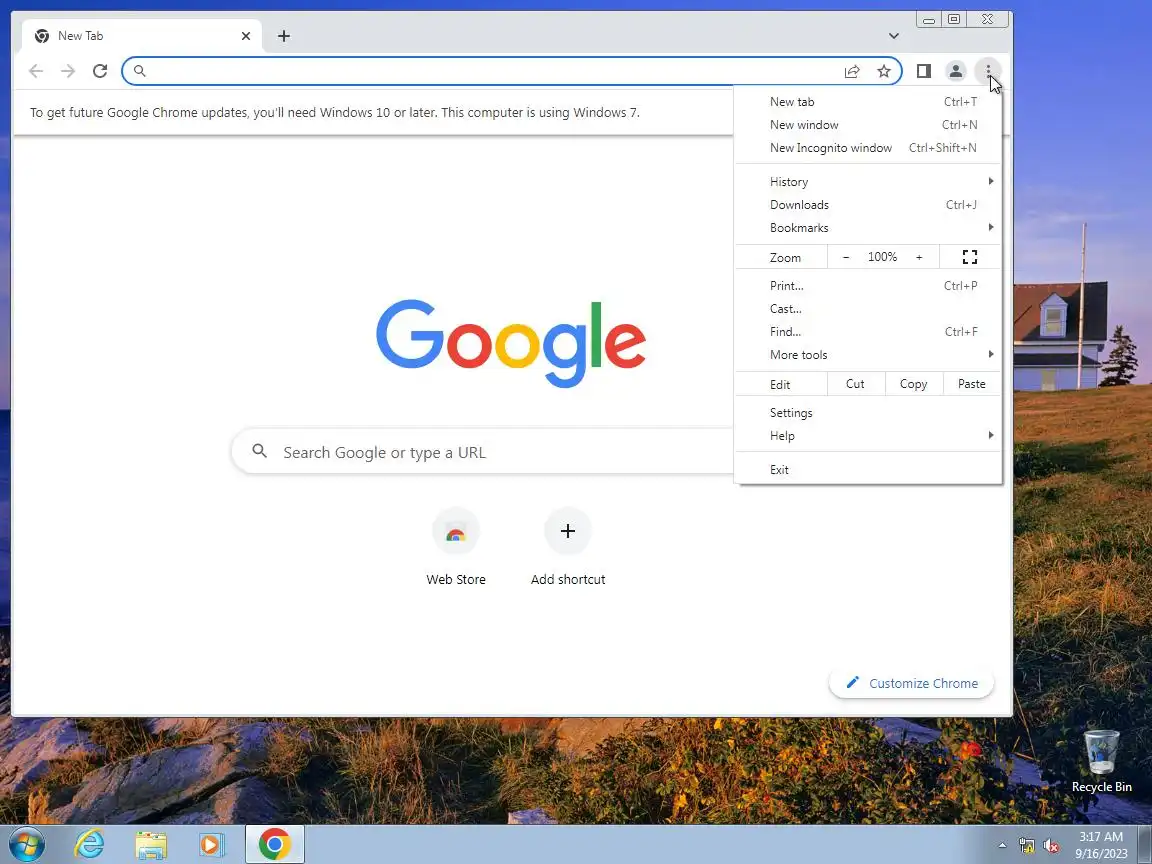Expand the Bookmarks submenu
This screenshot has width=1152, height=864.
[x=868, y=228]
